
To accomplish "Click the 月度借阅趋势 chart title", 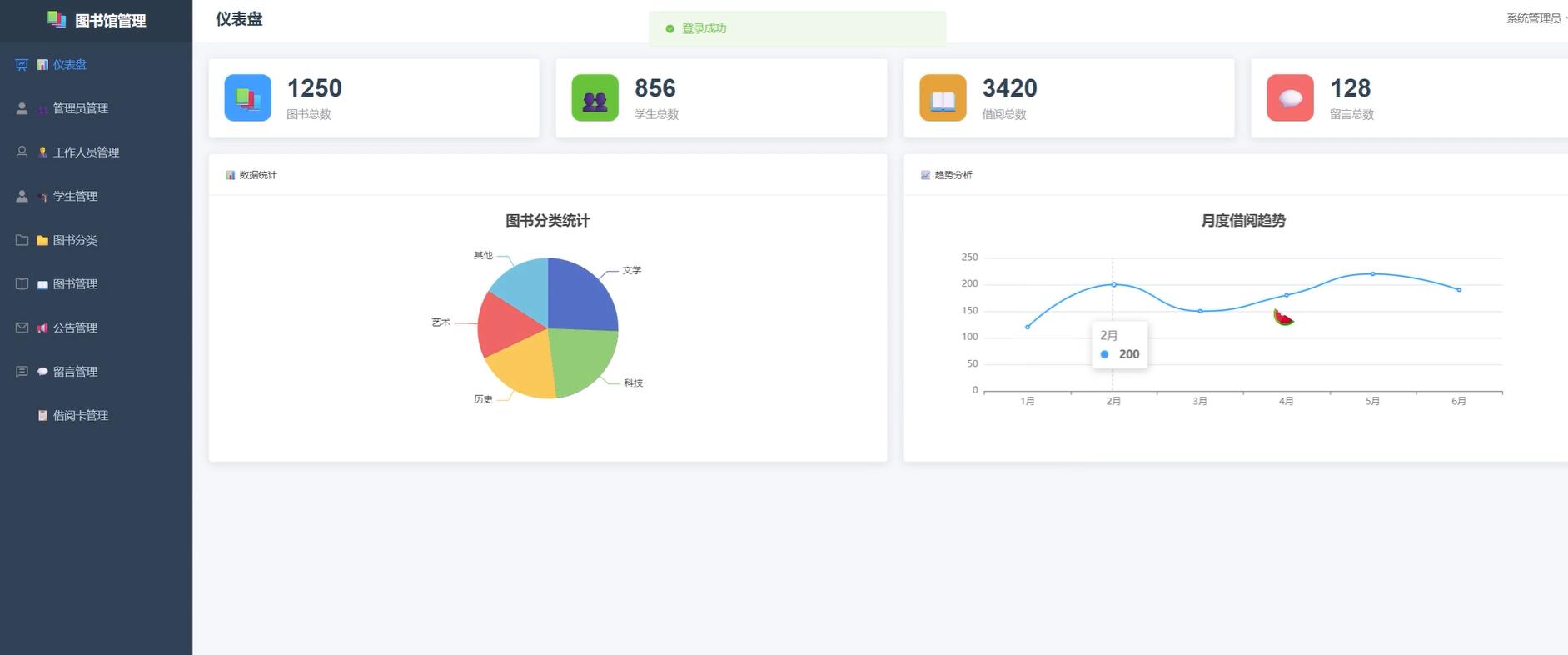I will 1243,221.
